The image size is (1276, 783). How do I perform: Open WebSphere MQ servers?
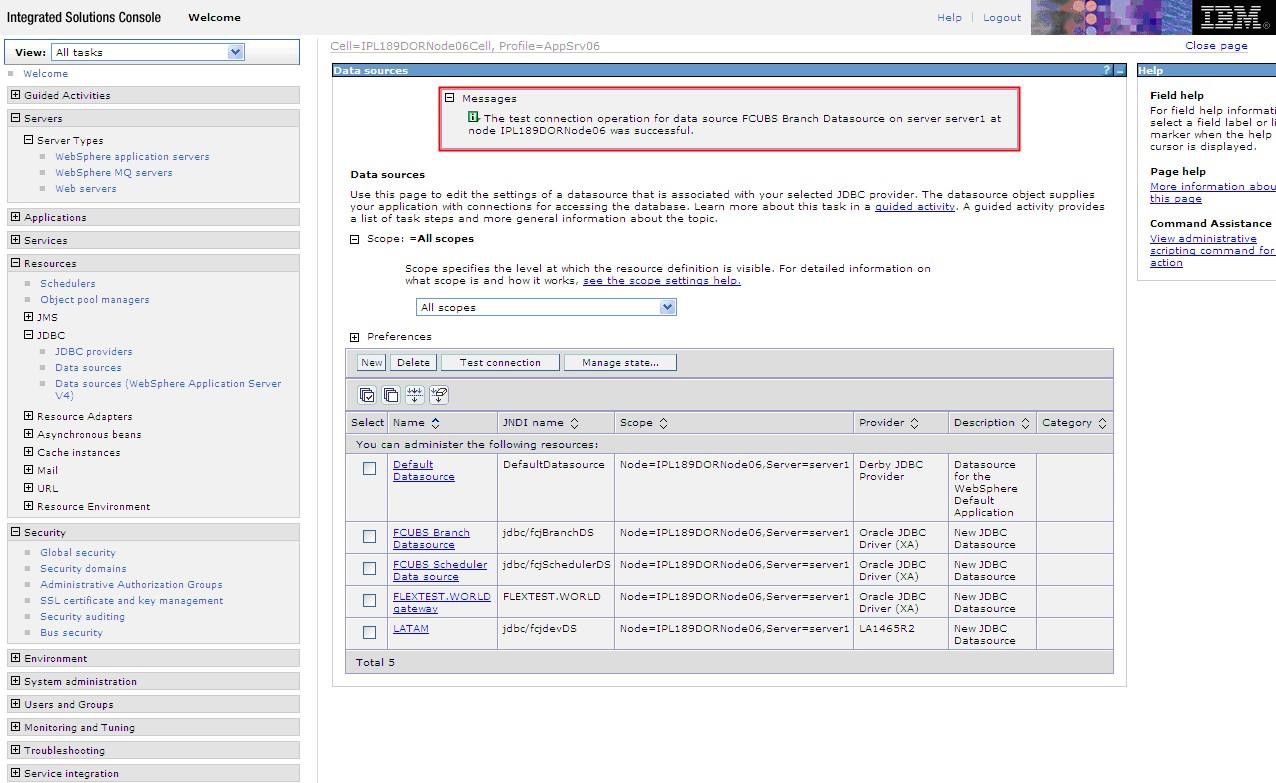click(113, 172)
